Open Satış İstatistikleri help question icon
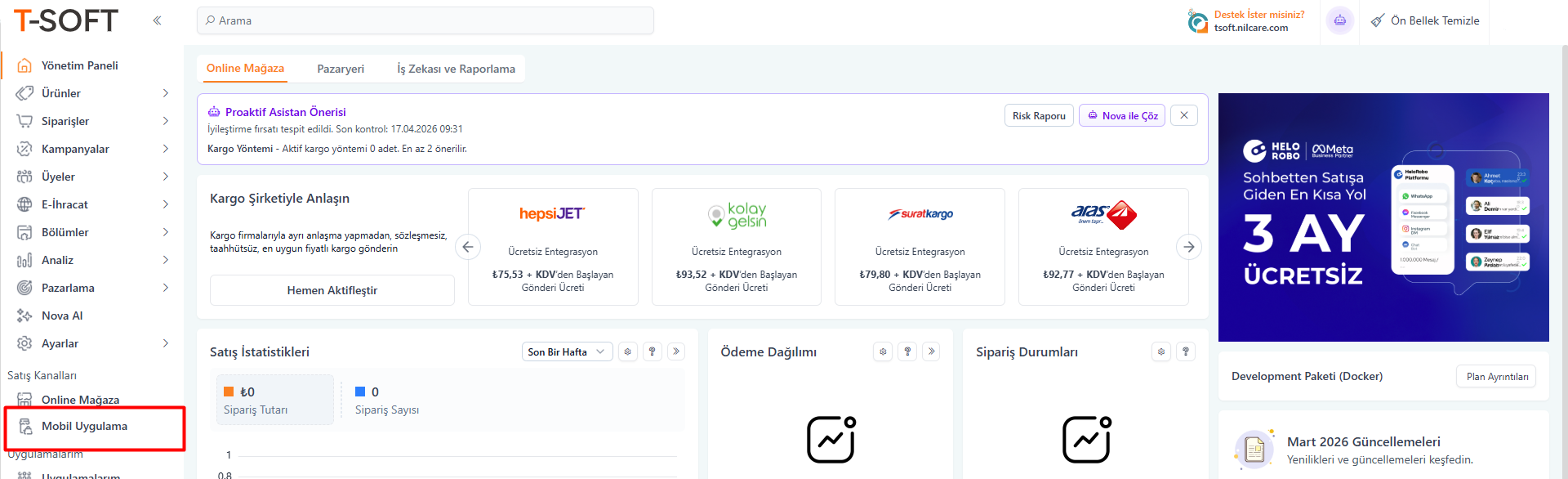Image resolution: width=1568 pixels, height=479 pixels. [x=652, y=351]
